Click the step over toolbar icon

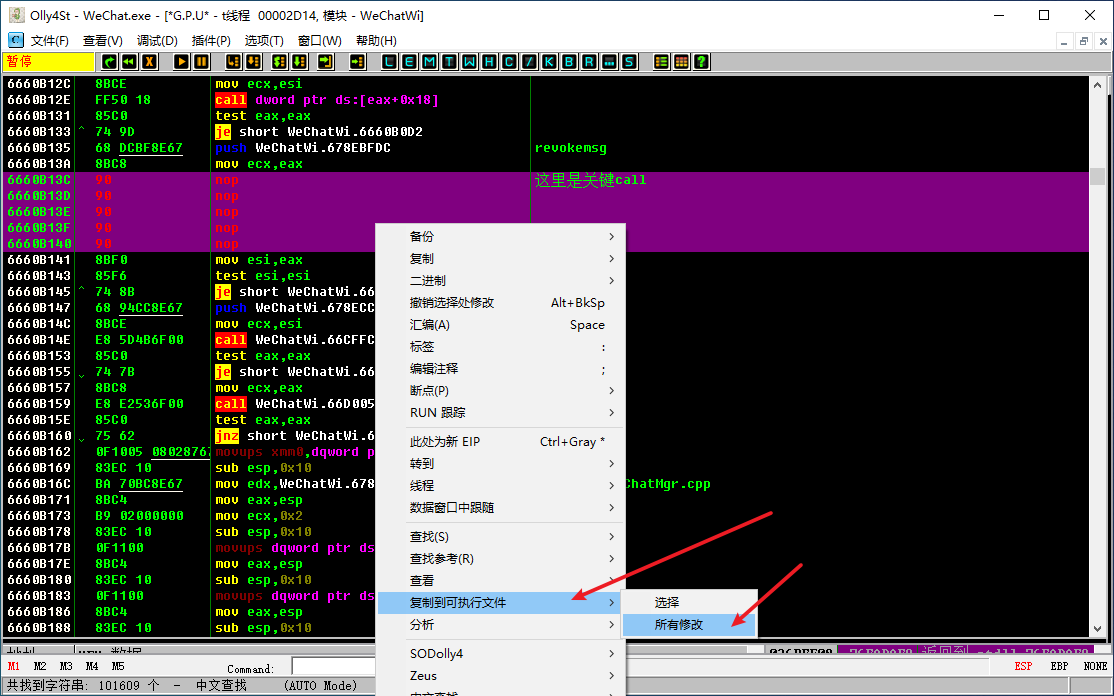254,62
